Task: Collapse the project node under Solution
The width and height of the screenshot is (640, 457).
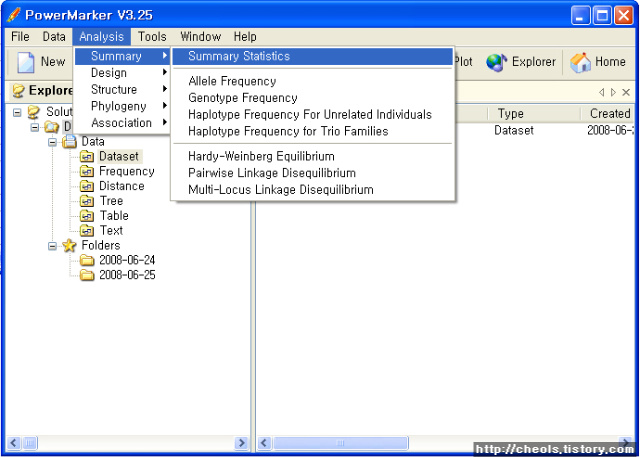Action: click(34, 127)
